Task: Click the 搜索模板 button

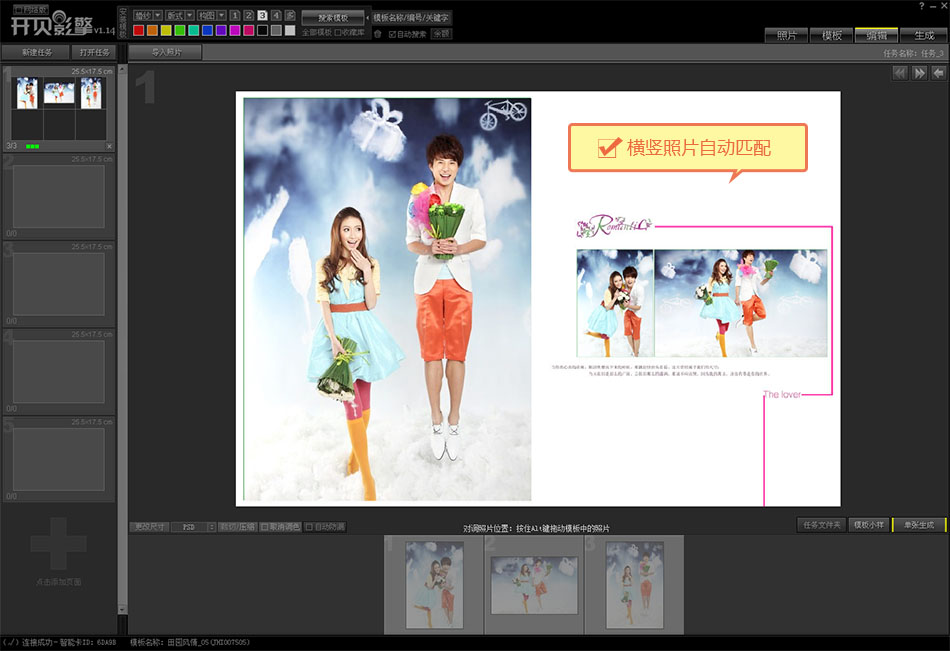Action: pos(332,18)
